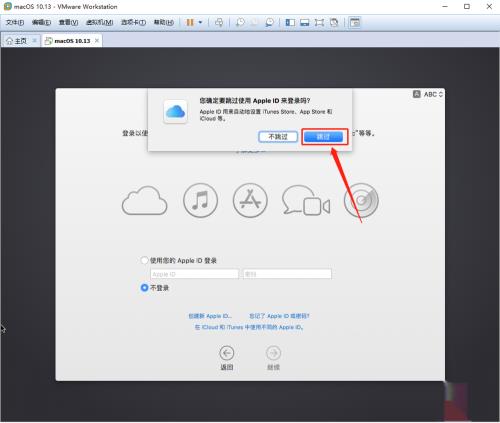Open the 编辑(E) menu
Image resolution: width=500 pixels, height=423 pixels.
coord(41,22)
